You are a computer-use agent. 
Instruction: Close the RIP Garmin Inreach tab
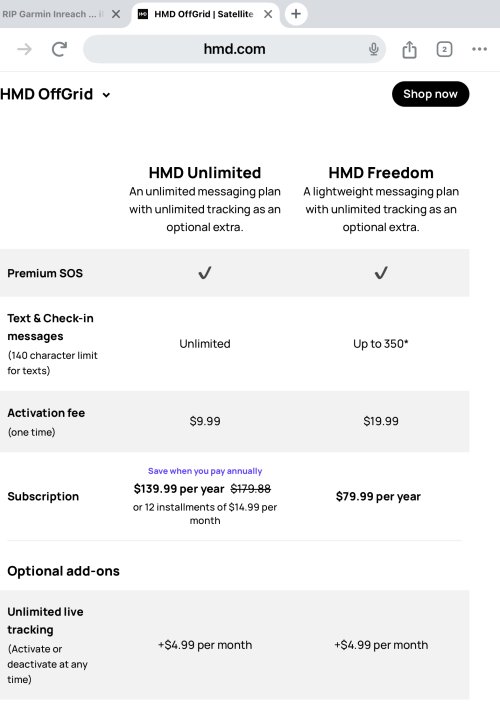(116, 14)
